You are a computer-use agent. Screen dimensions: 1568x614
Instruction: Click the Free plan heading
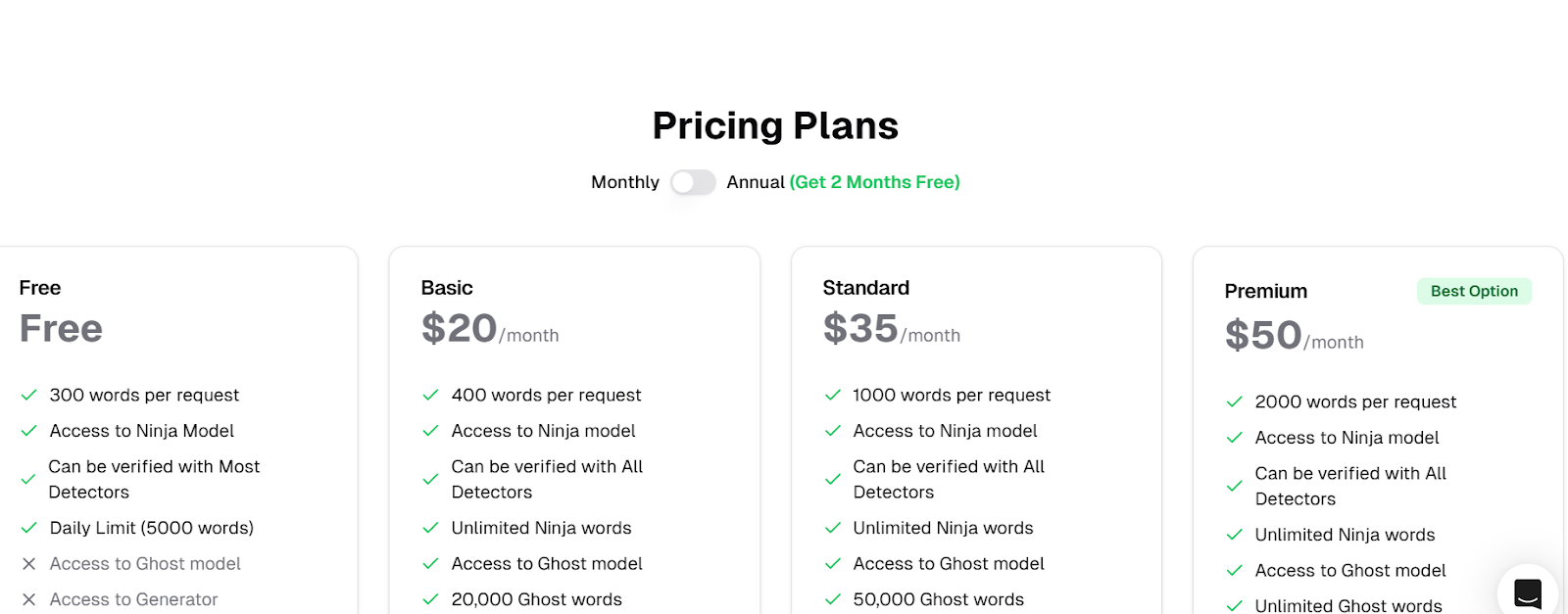point(40,288)
